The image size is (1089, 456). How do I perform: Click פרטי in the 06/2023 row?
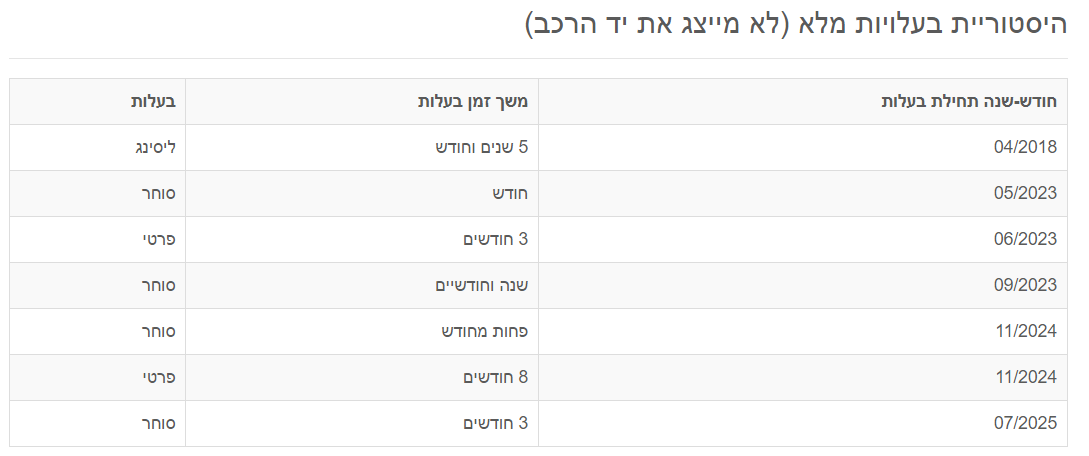[160, 240]
